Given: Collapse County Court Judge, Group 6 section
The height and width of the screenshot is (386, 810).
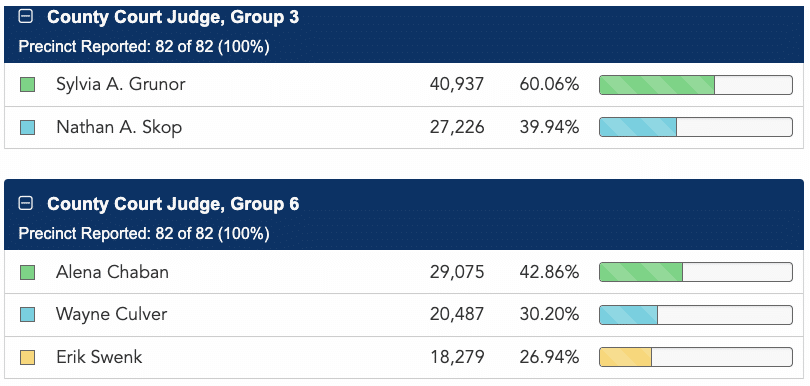Looking at the screenshot, I should click(25, 204).
